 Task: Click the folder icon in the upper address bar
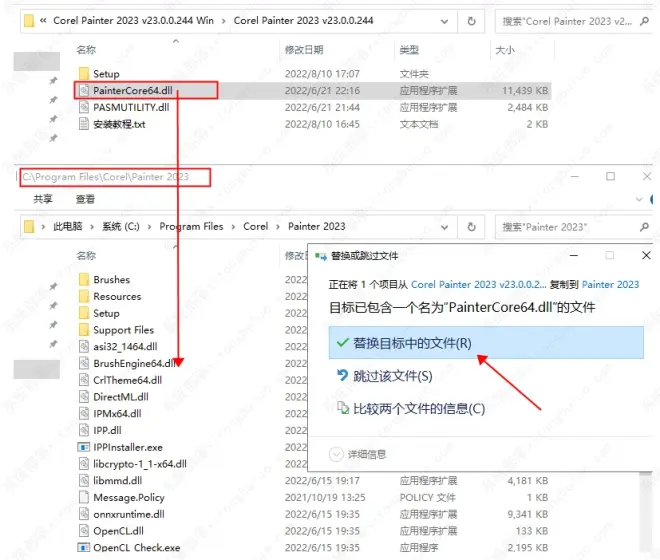point(29,21)
